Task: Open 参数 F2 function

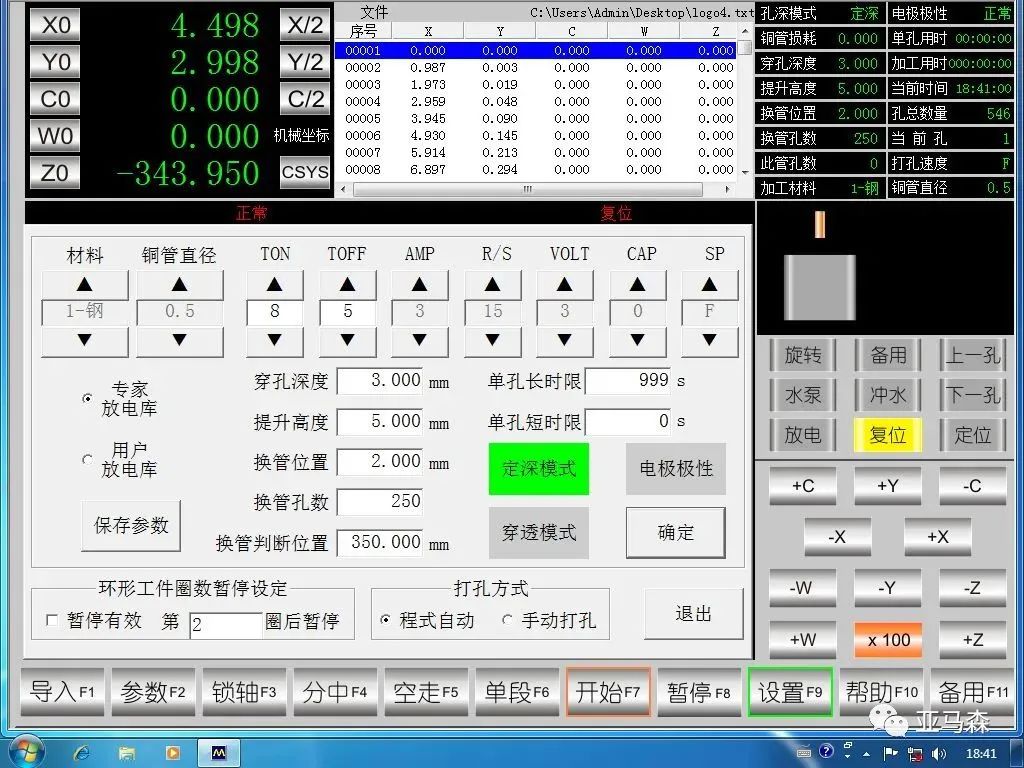Action: [153, 692]
